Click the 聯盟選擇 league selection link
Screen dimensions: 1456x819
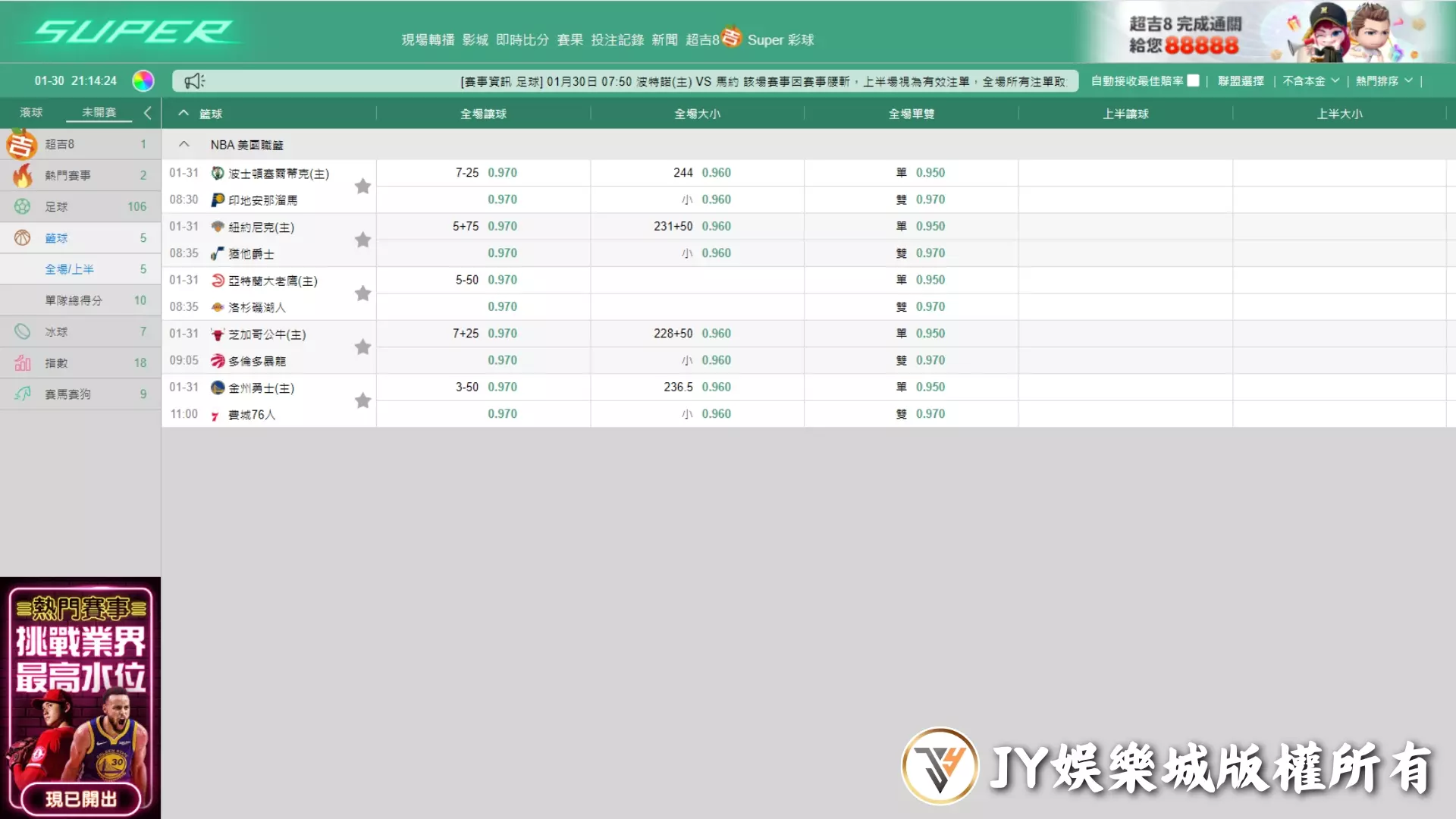[1241, 80]
